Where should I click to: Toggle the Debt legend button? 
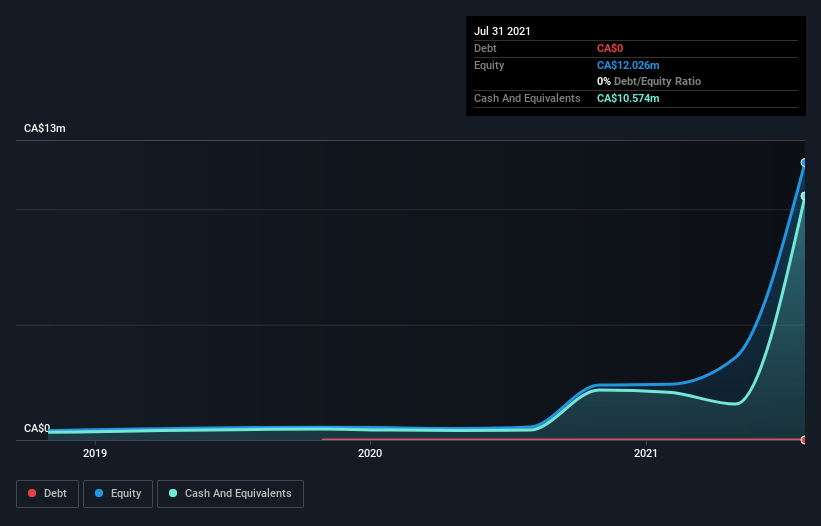pos(47,494)
